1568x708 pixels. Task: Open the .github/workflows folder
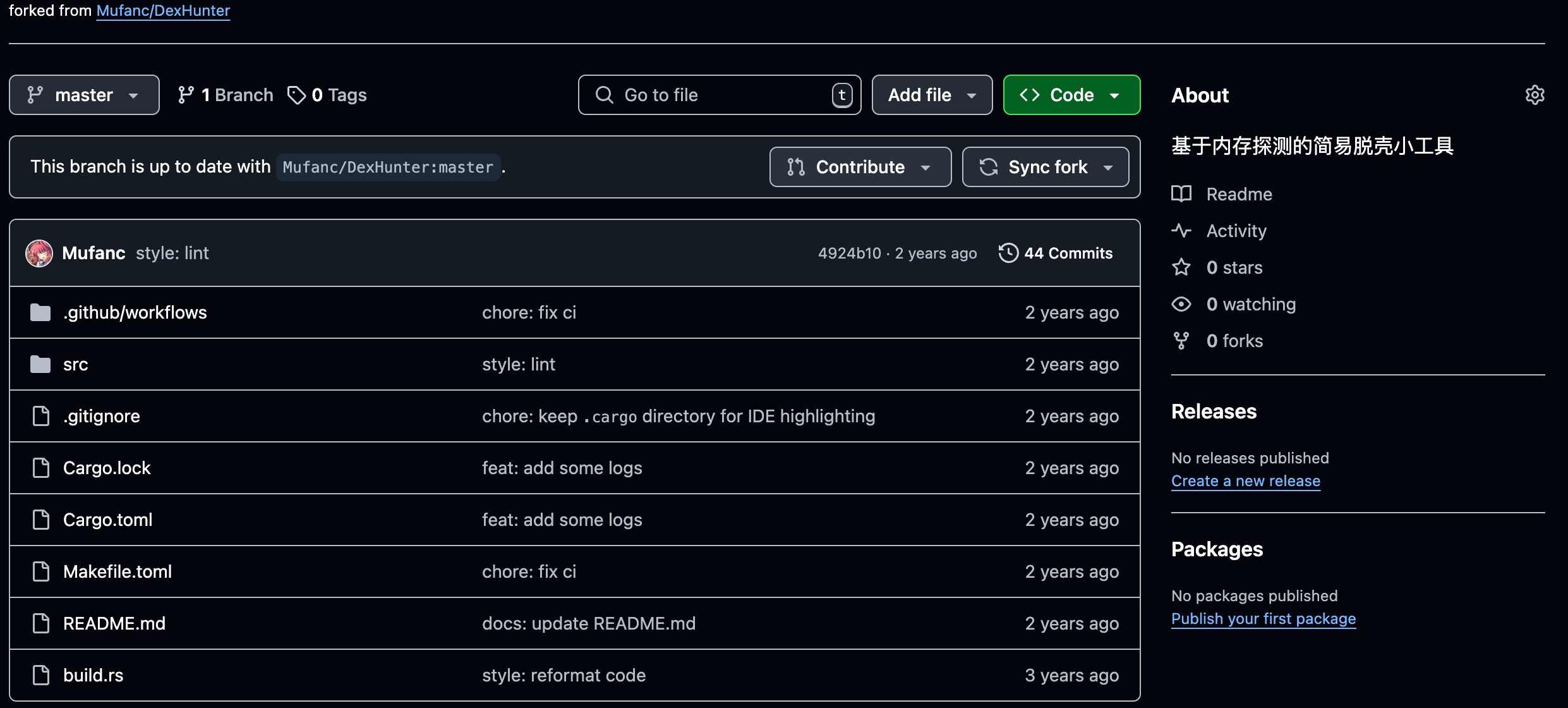pos(135,312)
